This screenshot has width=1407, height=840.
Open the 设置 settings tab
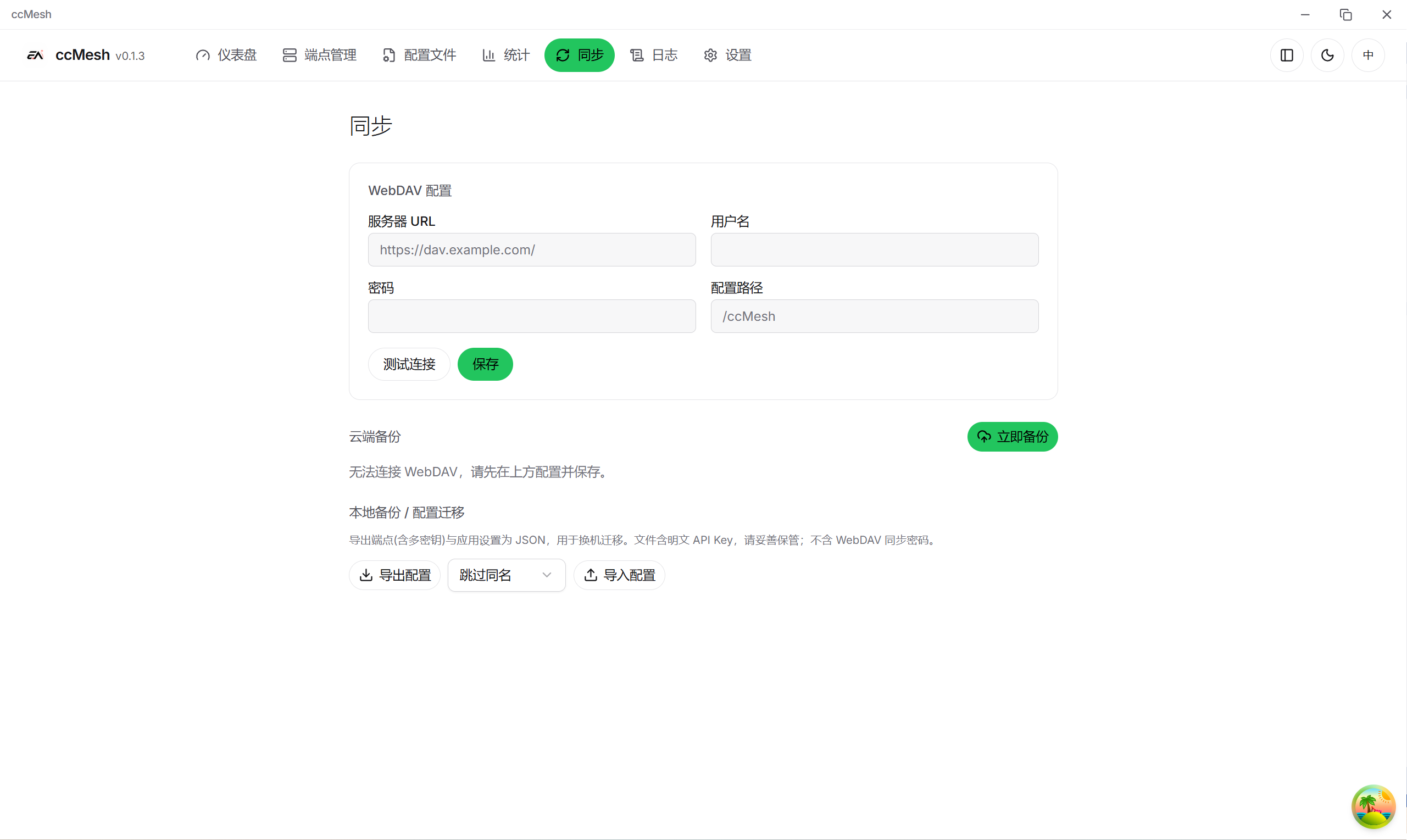click(727, 55)
